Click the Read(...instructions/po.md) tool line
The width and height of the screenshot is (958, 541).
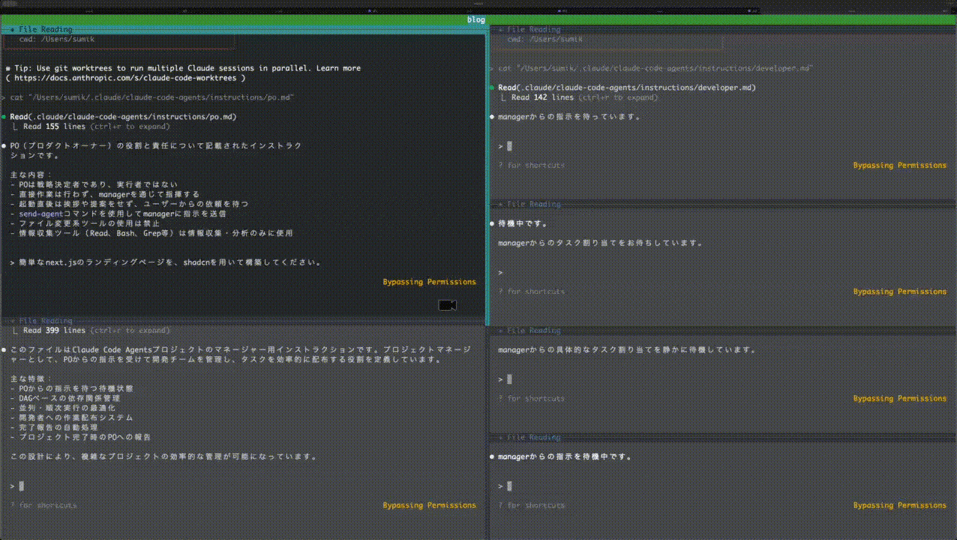(123, 117)
